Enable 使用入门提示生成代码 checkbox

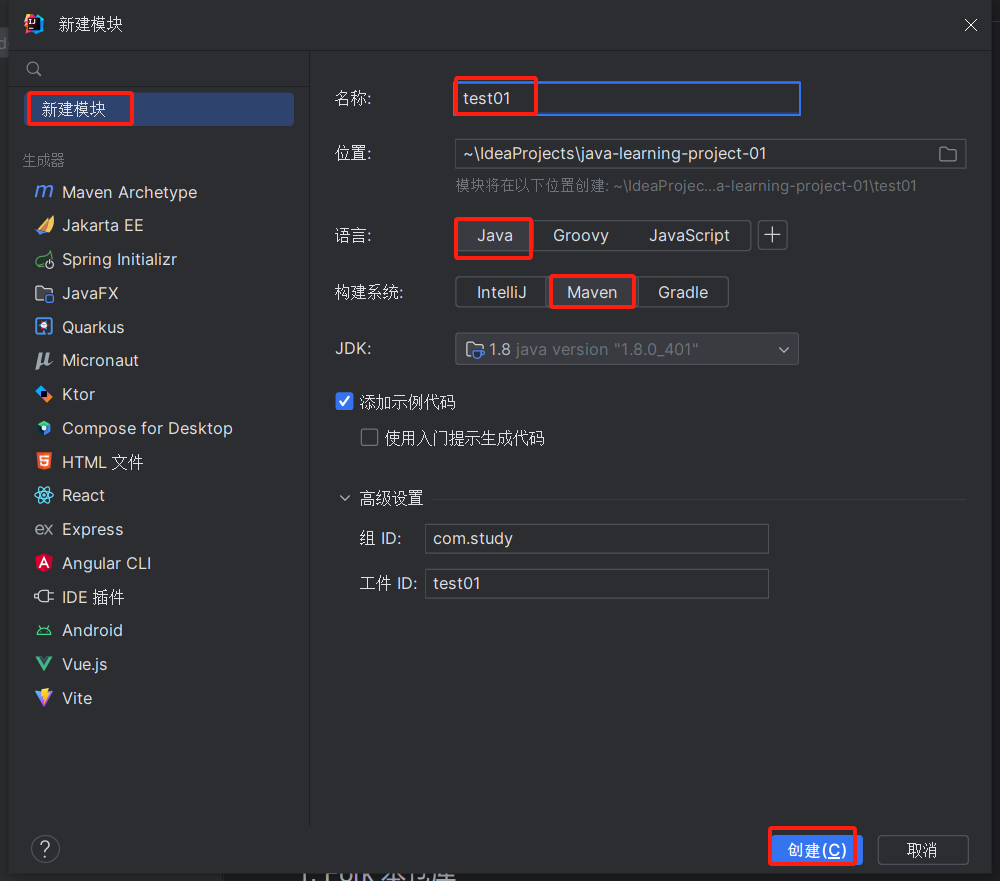(369, 438)
